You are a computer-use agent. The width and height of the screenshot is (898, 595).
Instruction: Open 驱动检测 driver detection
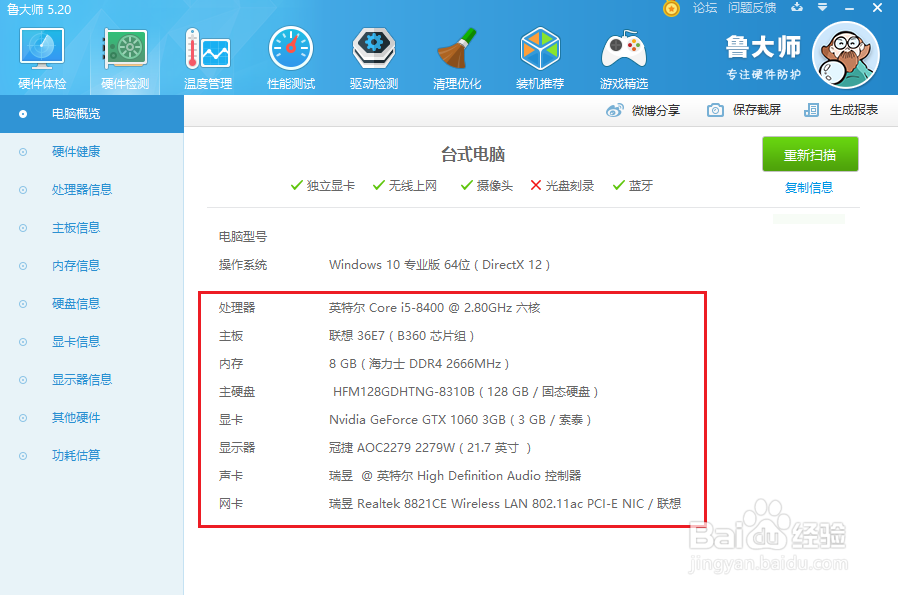[374, 58]
